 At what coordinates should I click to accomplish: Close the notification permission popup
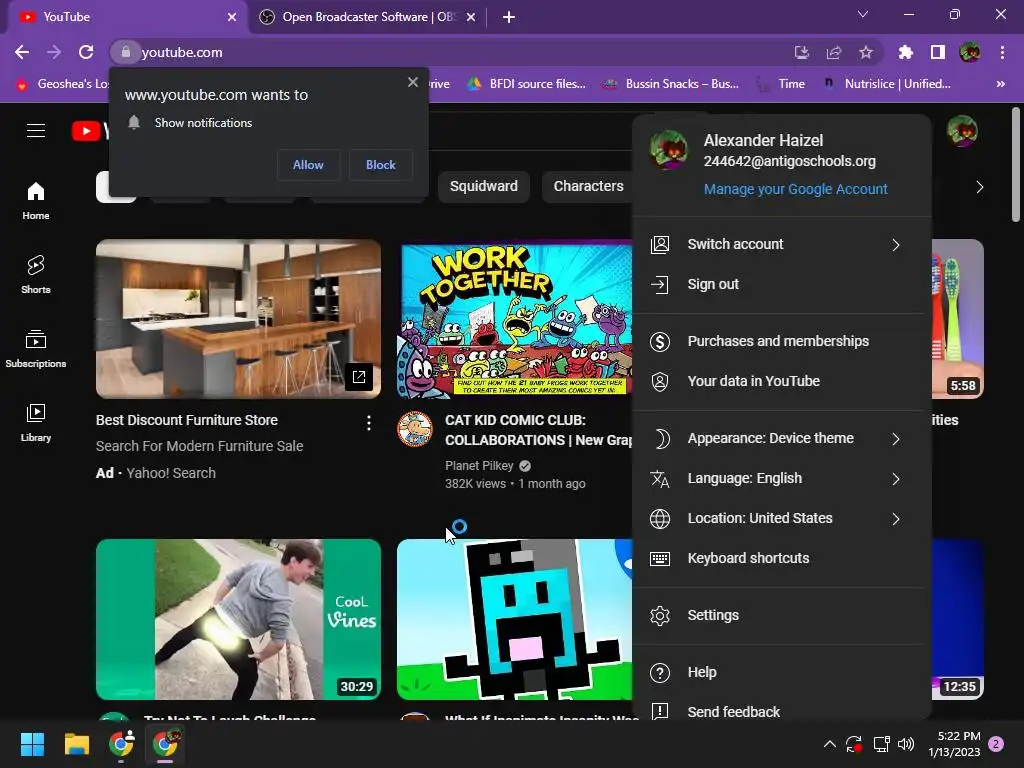pos(413,82)
